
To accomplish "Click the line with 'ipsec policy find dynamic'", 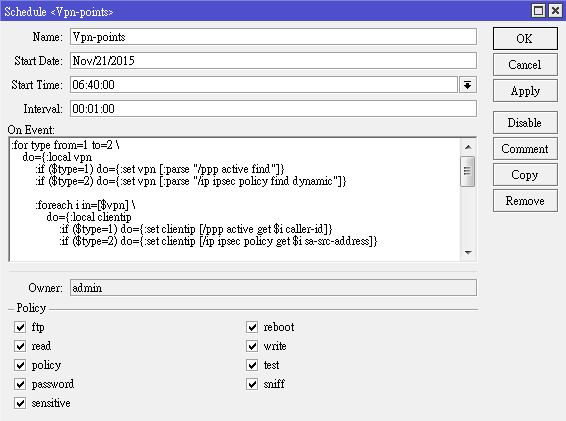I will click(191, 181).
